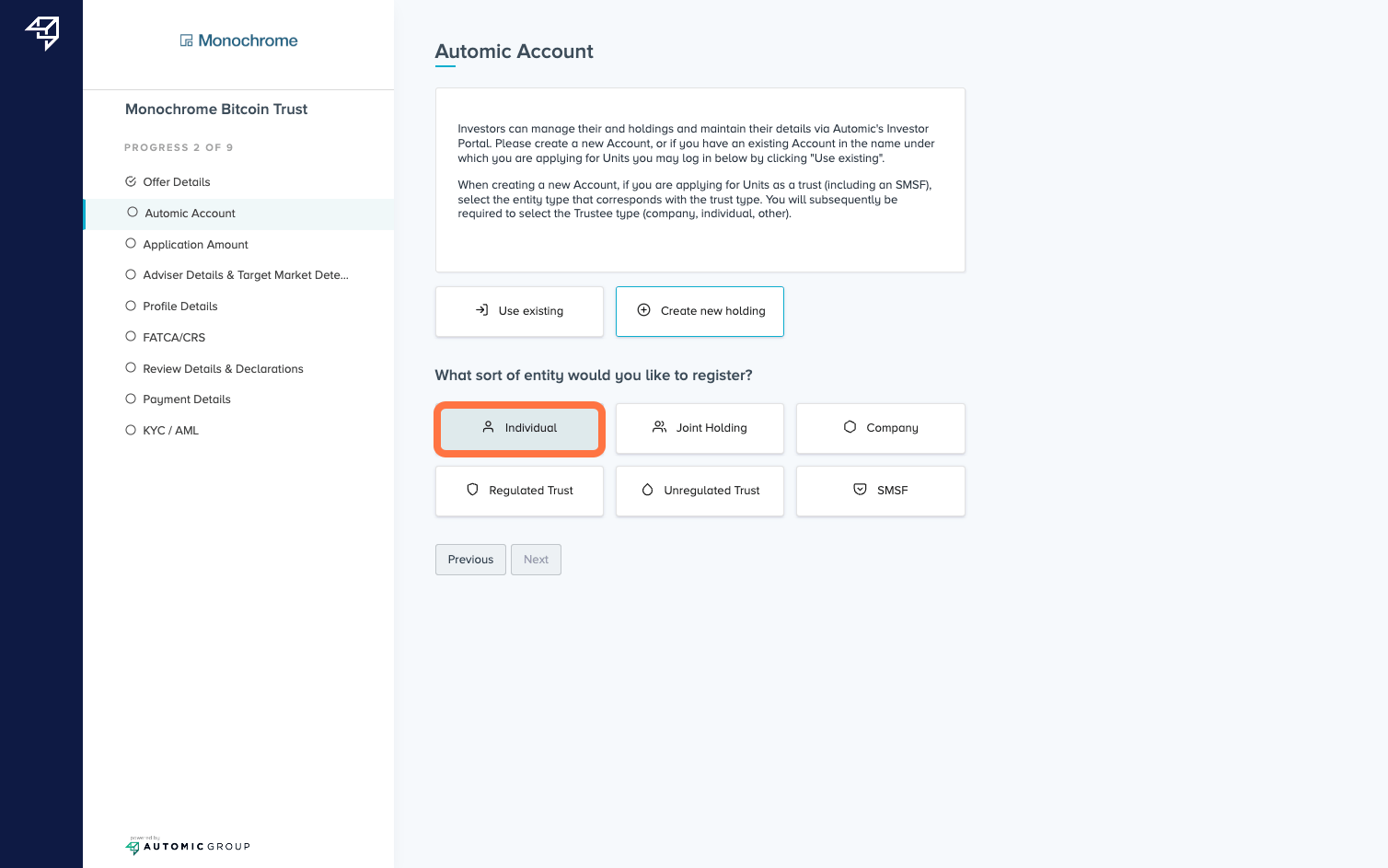Image resolution: width=1388 pixels, height=868 pixels.
Task: Select the Joint Holding entity type
Action: pyautogui.click(x=700, y=428)
